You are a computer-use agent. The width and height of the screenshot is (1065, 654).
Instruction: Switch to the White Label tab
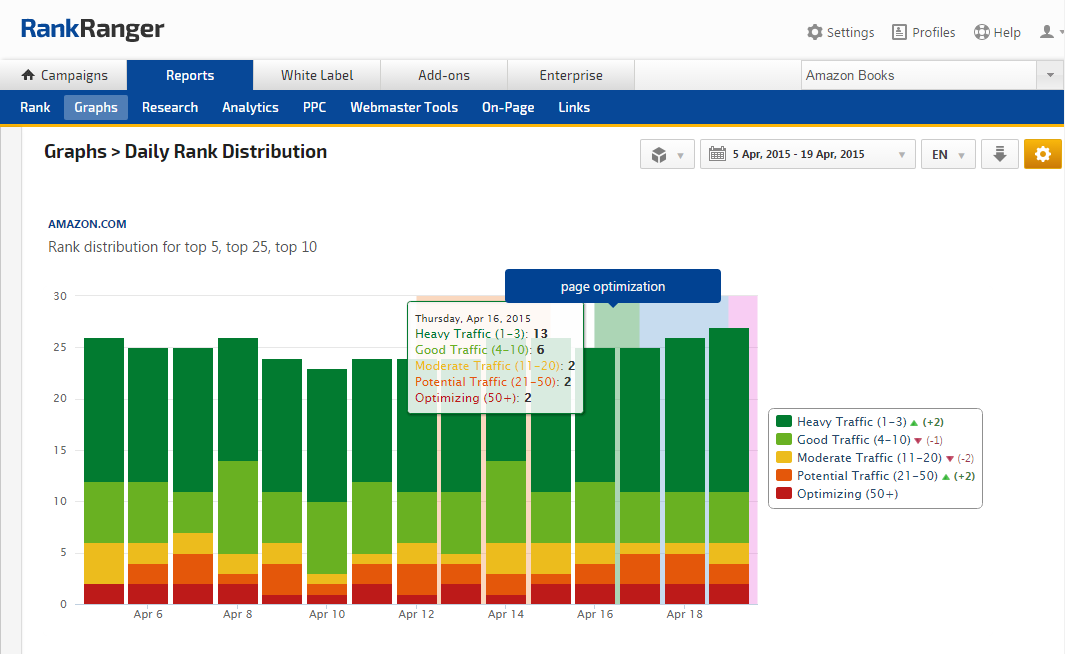(x=316, y=75)
